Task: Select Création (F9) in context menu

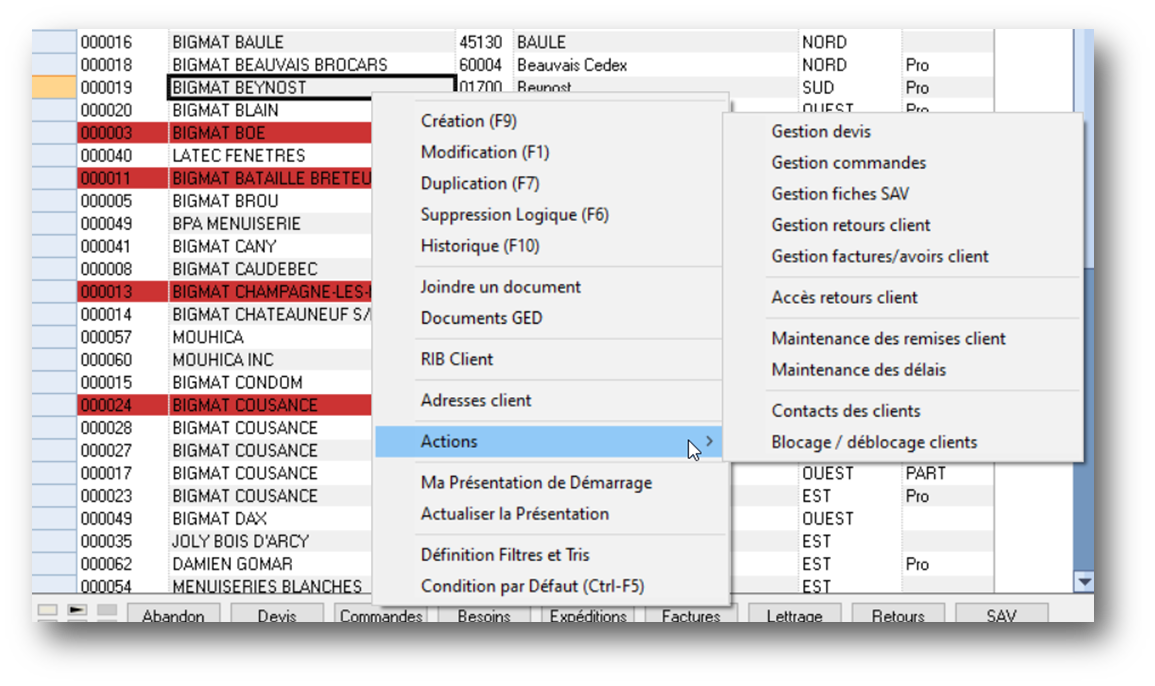Action: (468, 121)
